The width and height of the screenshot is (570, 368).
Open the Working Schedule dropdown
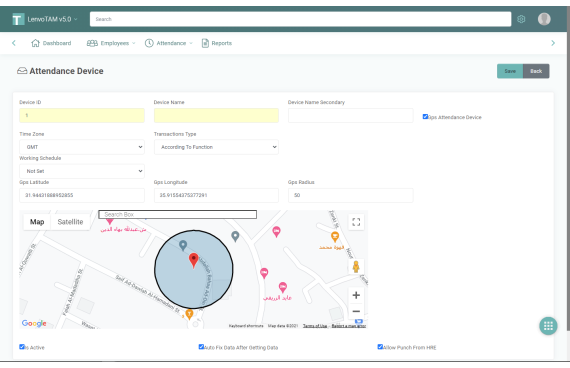tap(82, 171)
